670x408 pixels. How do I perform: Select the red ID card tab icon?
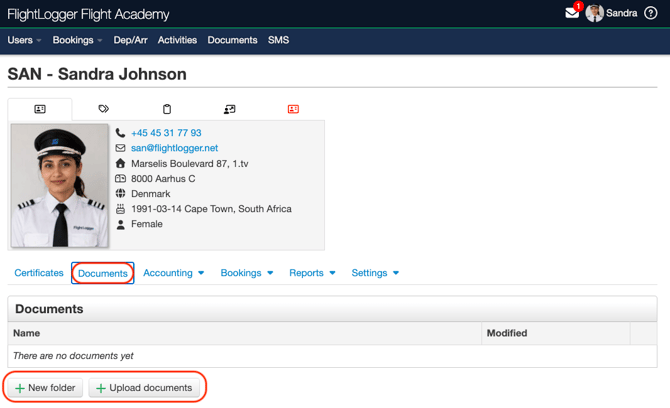tap(293, 109)
